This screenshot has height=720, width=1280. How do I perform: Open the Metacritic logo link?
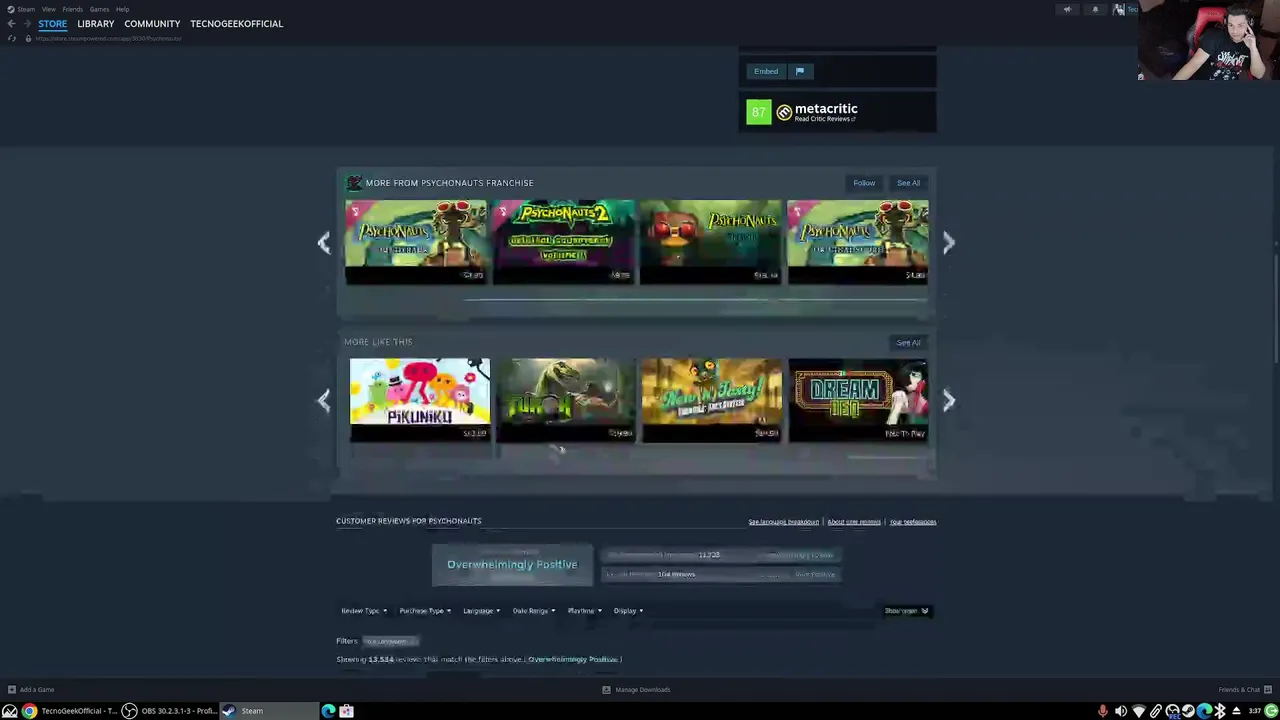pos(817,111)
